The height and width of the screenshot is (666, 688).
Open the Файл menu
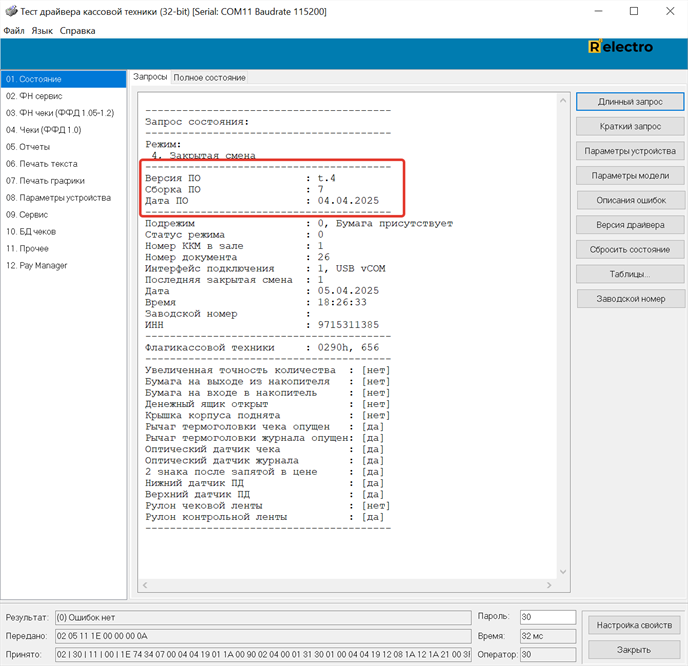[14, 31]
